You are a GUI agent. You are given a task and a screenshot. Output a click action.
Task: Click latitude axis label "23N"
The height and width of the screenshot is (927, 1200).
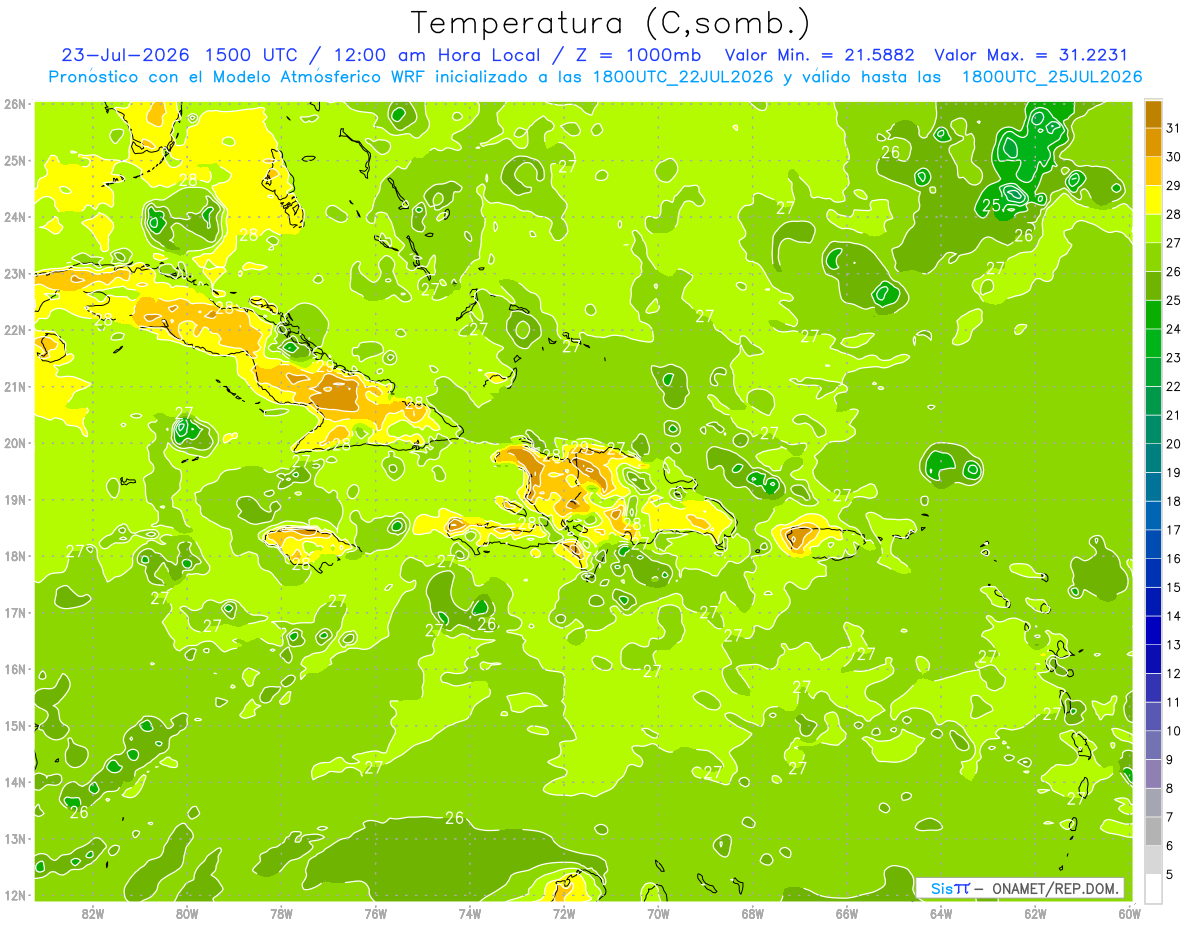(x=15, y=273)
